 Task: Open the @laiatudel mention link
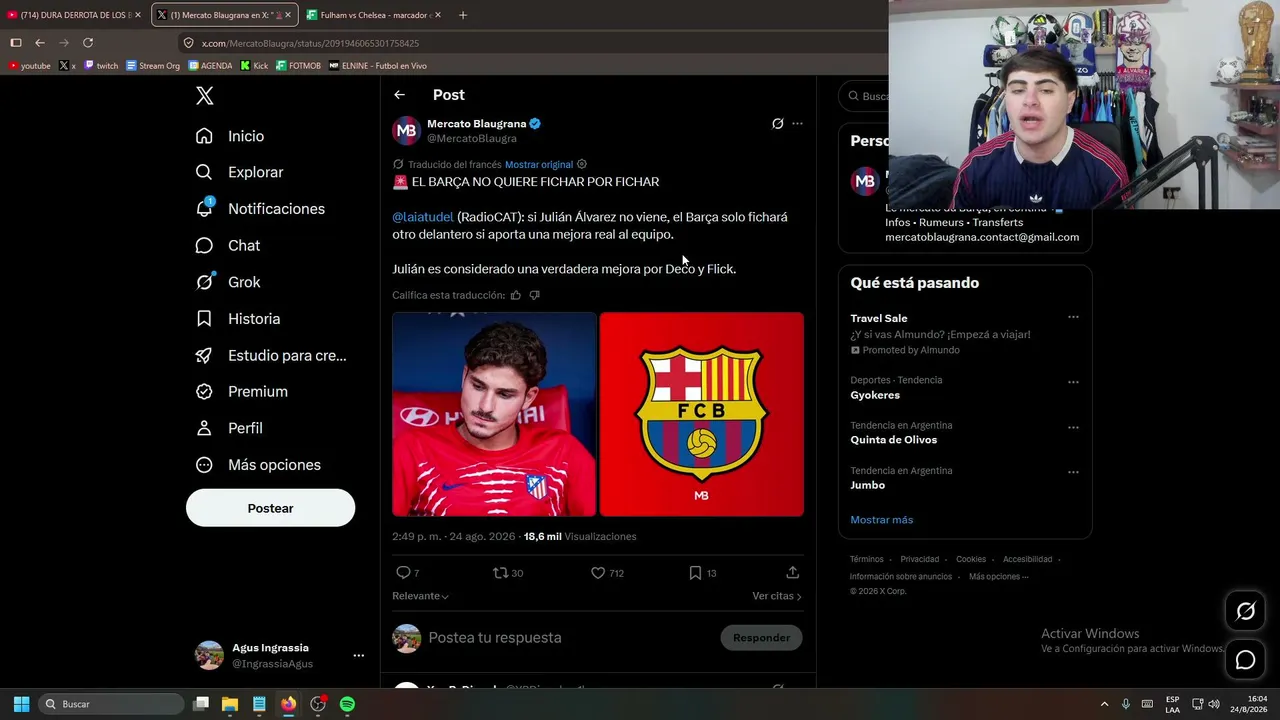point(423,217)
